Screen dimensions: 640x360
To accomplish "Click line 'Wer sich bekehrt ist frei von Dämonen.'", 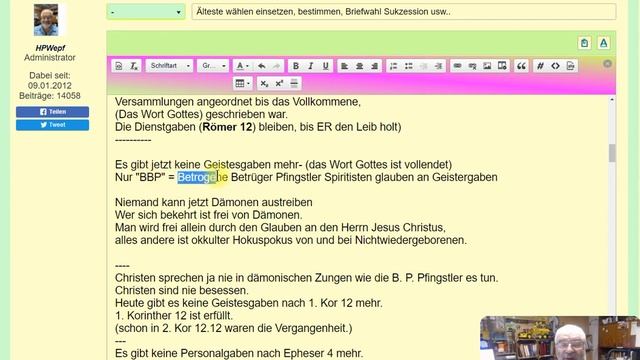I will pyautogui.click(x=209, y=215).
